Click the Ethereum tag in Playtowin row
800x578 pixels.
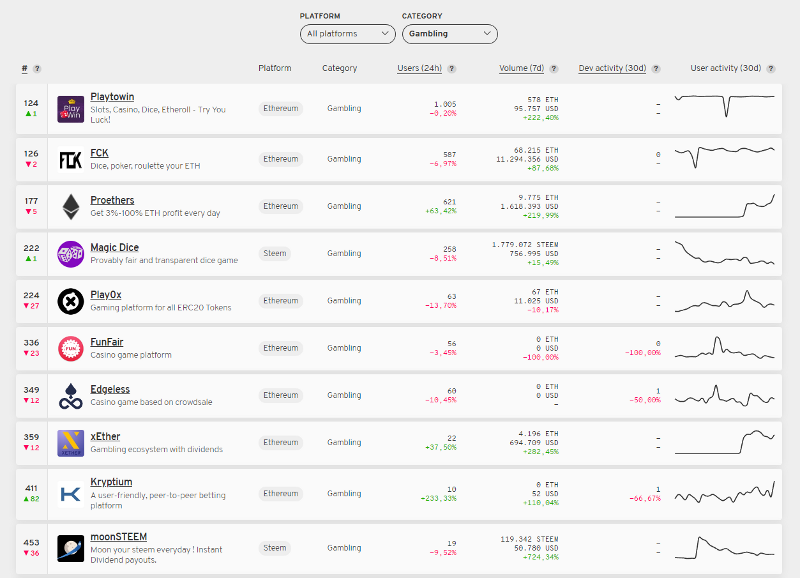(x=281, y=109)
